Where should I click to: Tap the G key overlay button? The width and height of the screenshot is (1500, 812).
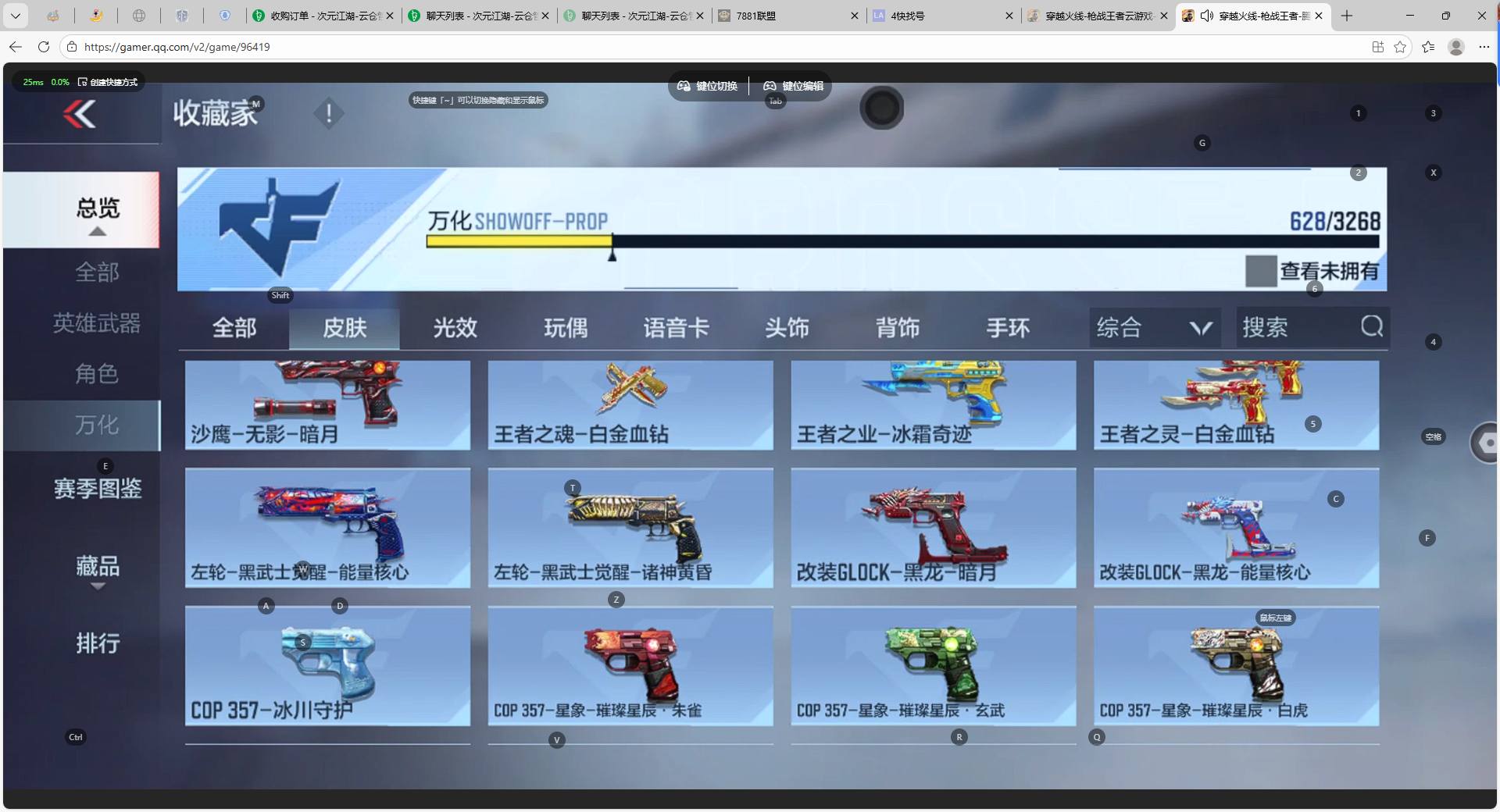[x=1202, y=143]
